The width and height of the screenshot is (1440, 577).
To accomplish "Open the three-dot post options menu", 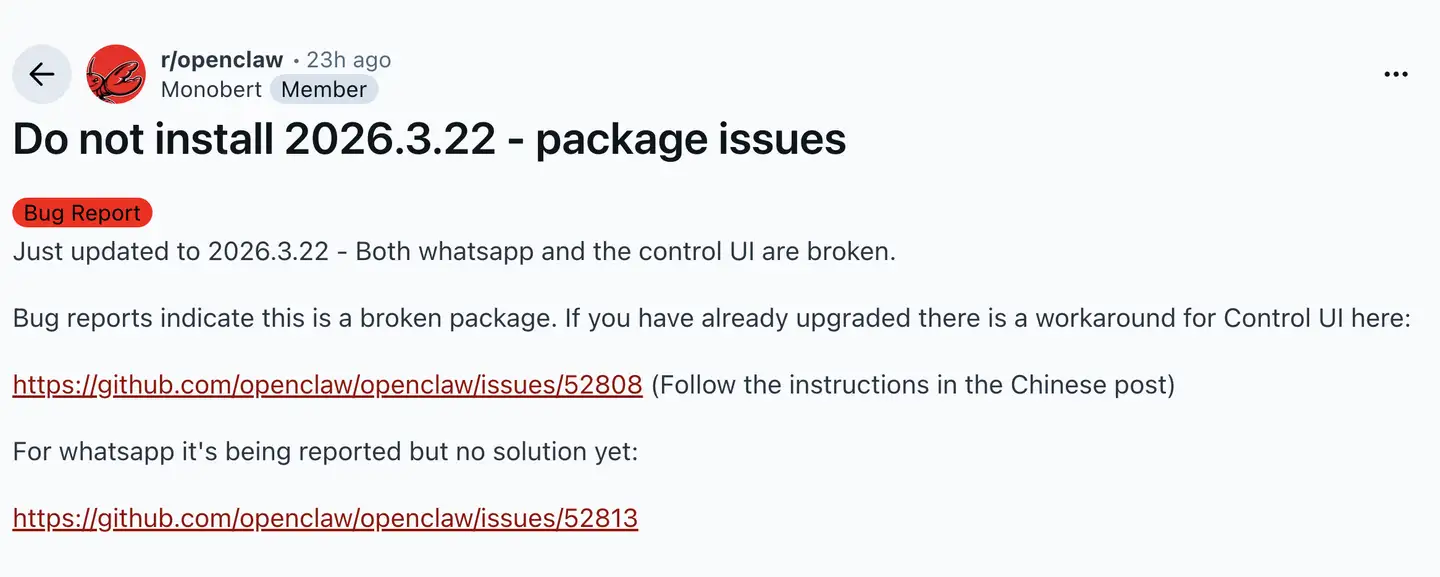I will (x=1395, y=74).
